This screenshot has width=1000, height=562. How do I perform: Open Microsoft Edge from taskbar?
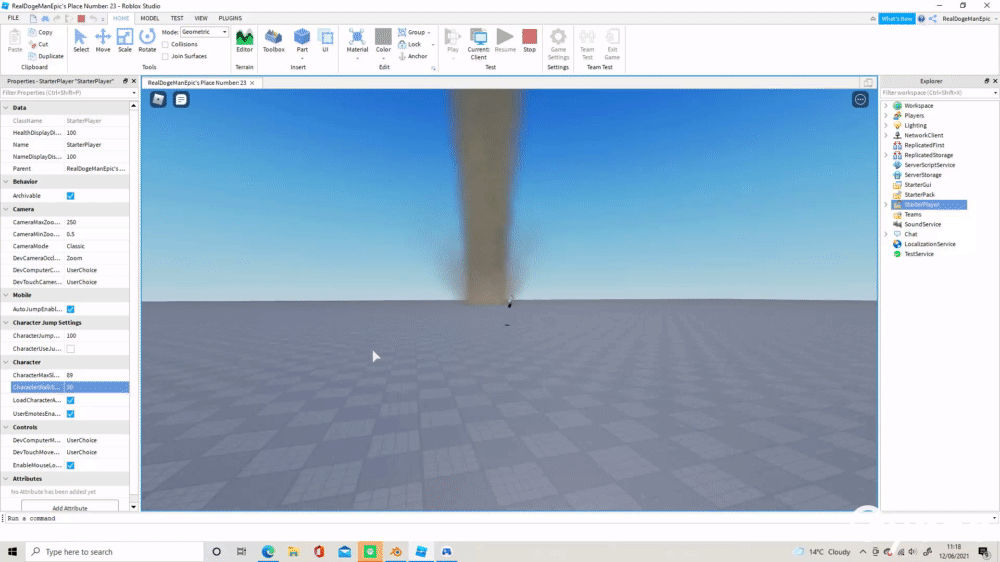tap(268, 552)
